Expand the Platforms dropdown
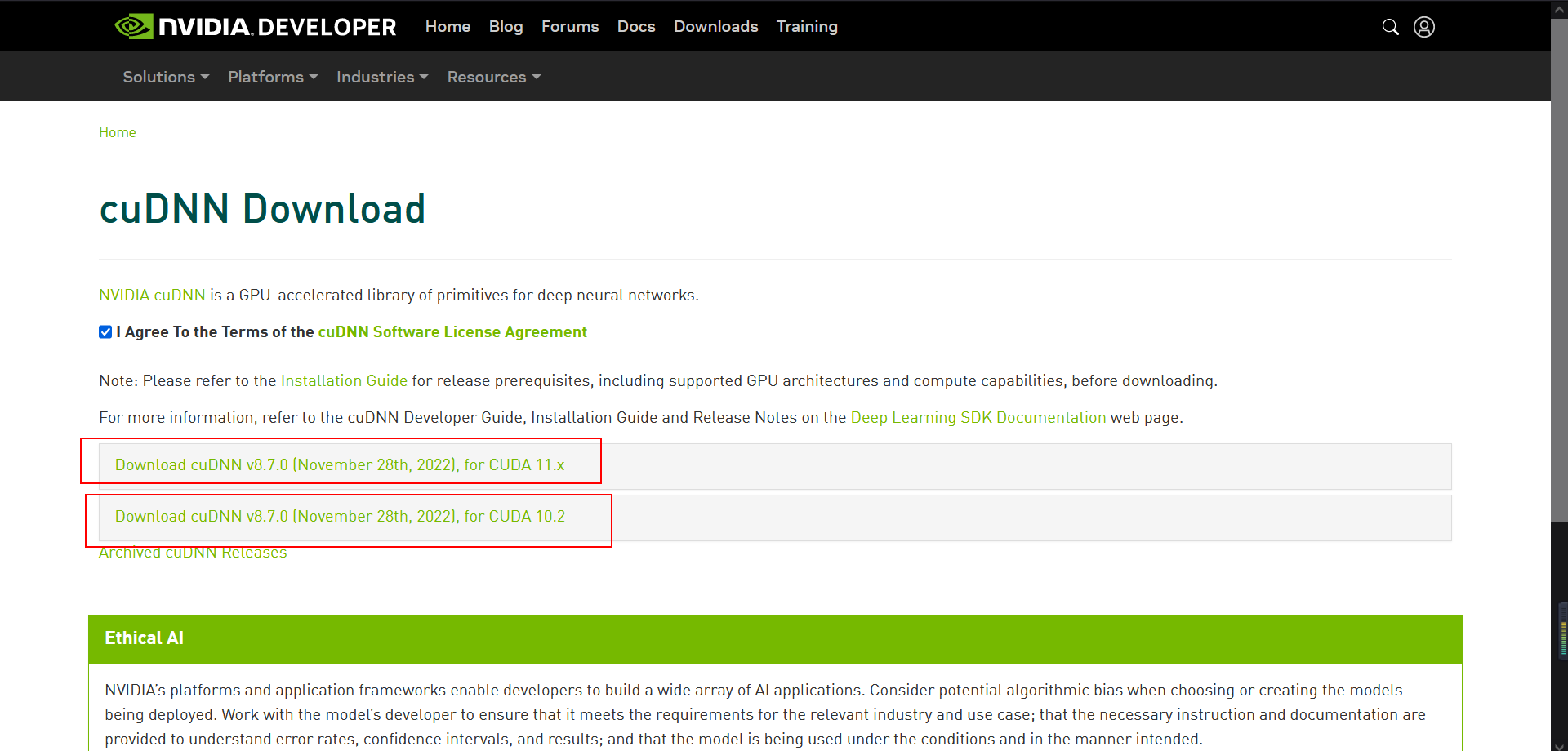This screenshot has width=1568, height=751. 273,77
